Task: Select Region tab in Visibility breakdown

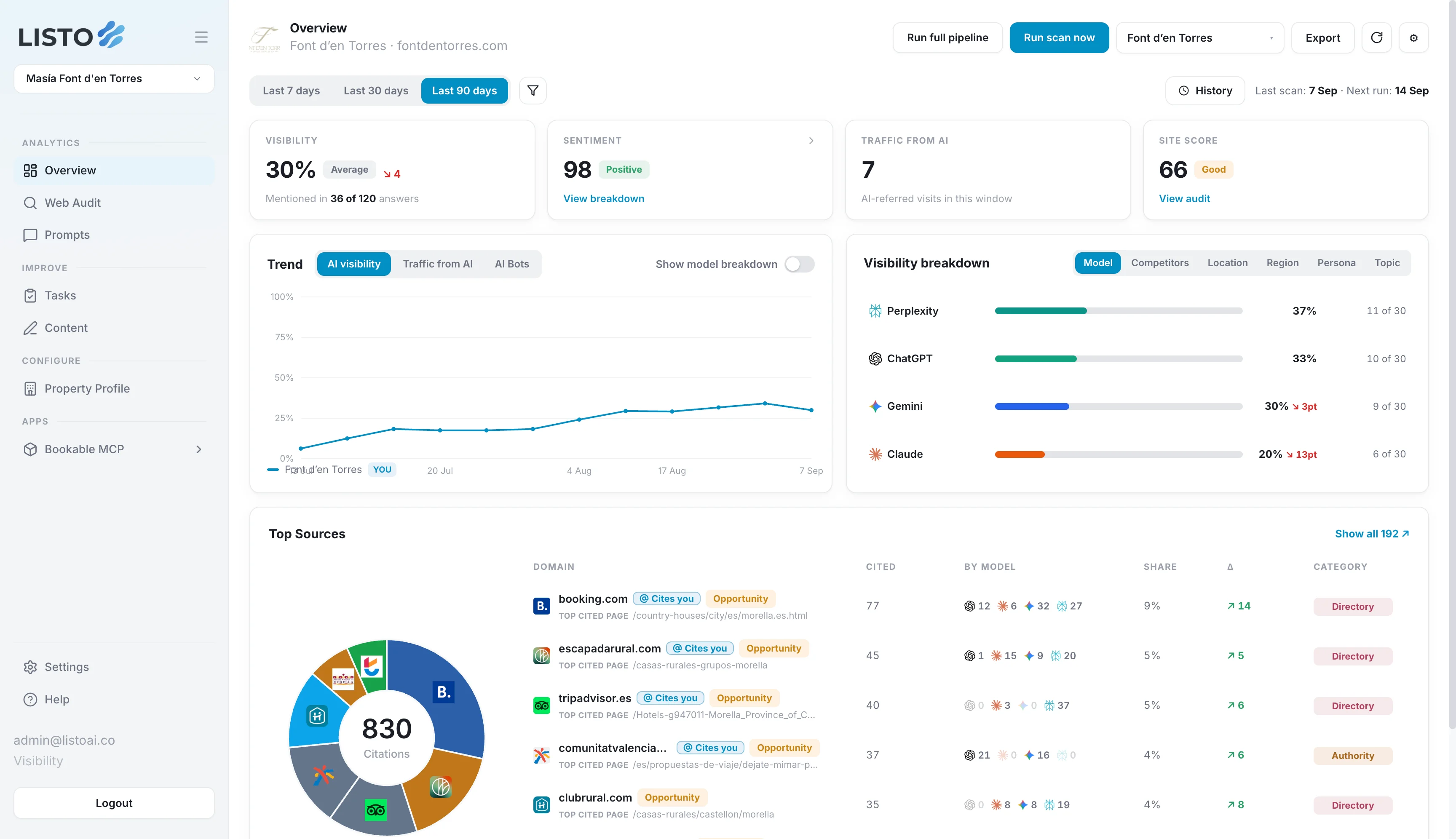Action: click(x=1282, y=263)
